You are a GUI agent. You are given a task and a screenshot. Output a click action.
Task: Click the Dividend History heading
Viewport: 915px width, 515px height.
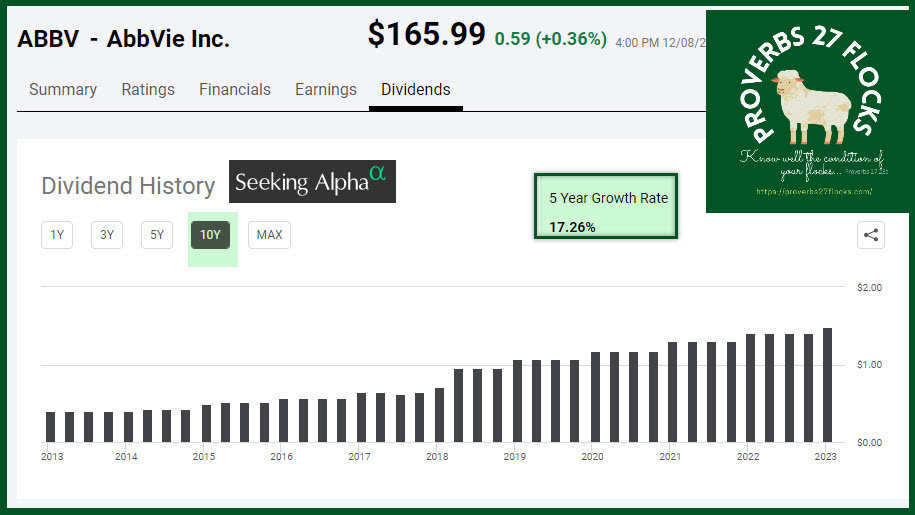coord(128,186)
